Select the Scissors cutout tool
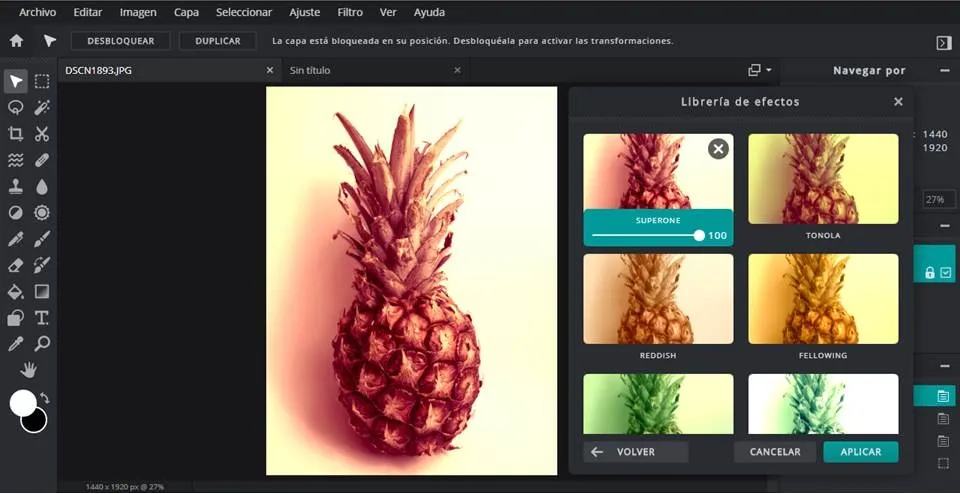 click(x=42, y=134)
